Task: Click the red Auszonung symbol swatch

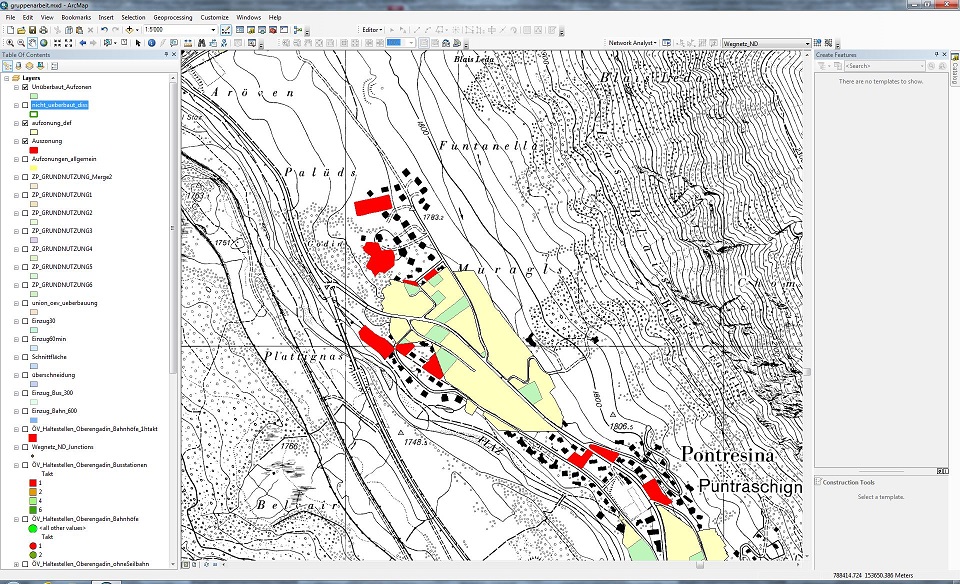Action: (x=34, y=150)
